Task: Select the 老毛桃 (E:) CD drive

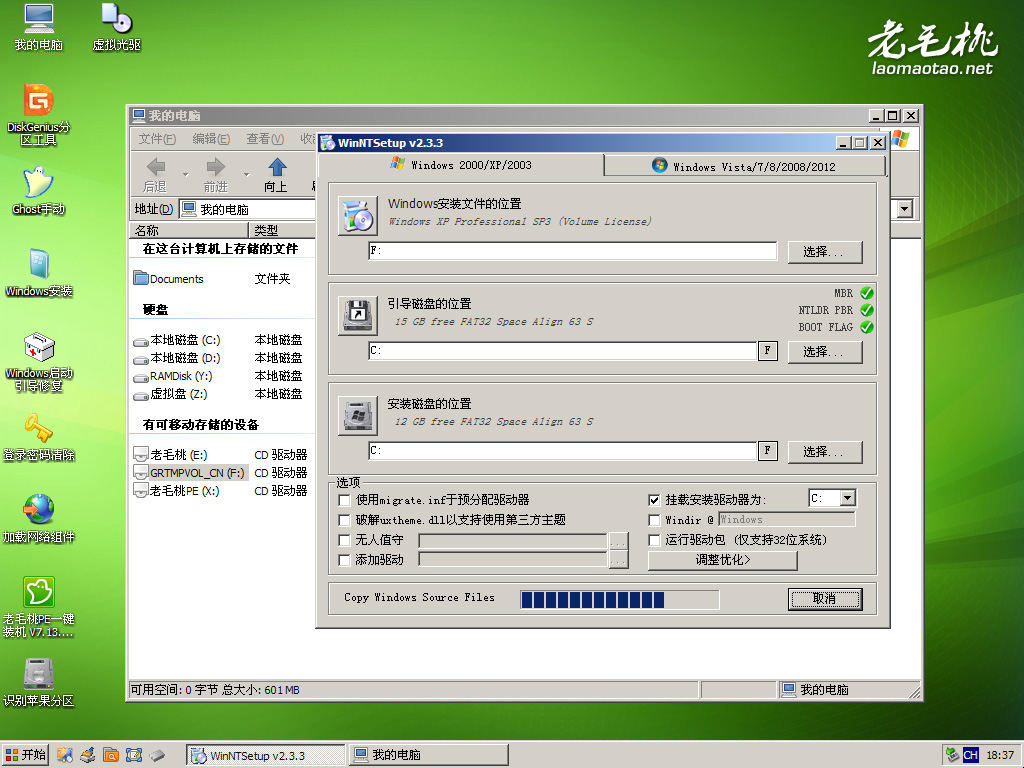Action: tap(170, 455)
